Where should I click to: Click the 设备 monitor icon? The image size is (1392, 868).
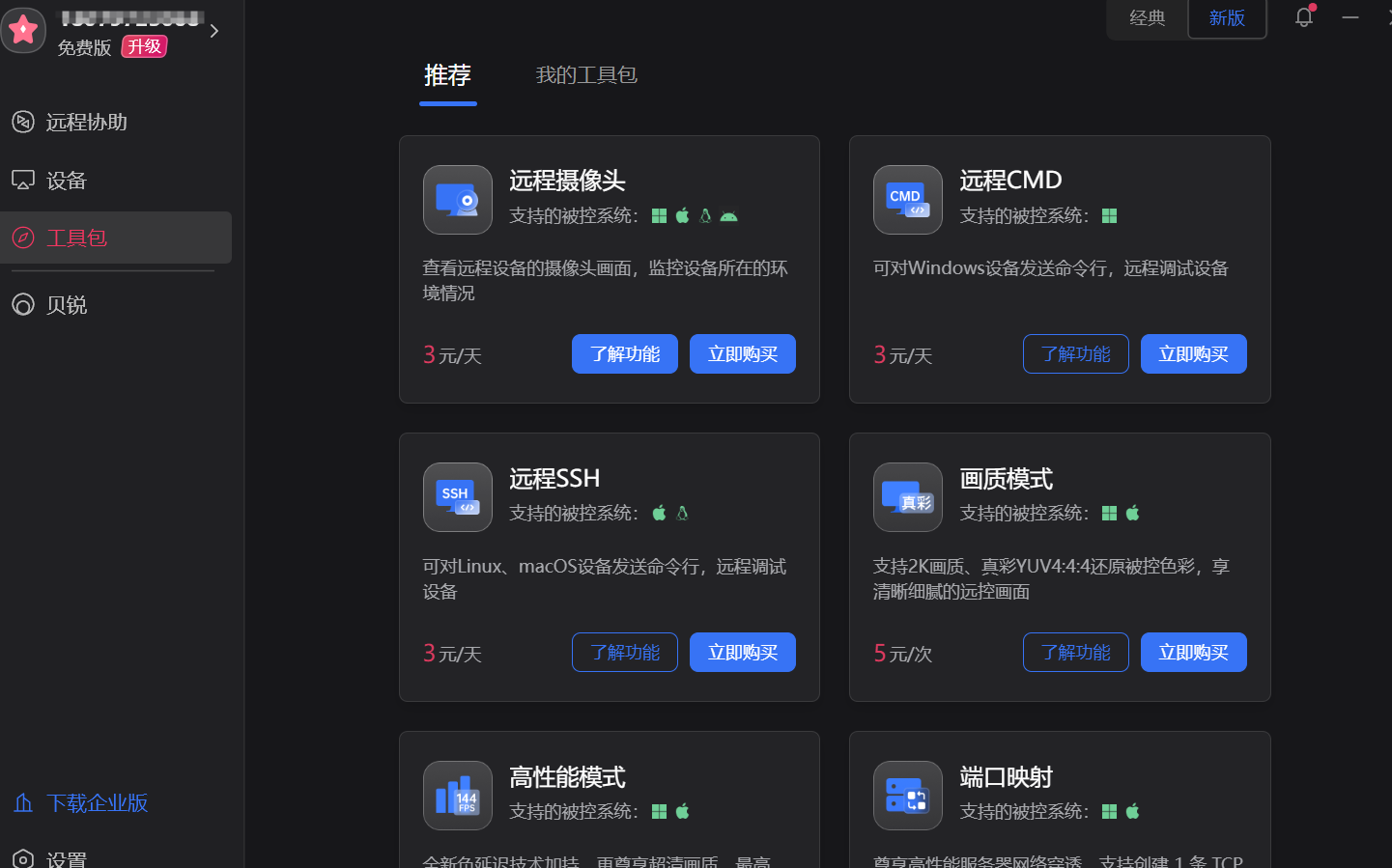click(23, 181)
